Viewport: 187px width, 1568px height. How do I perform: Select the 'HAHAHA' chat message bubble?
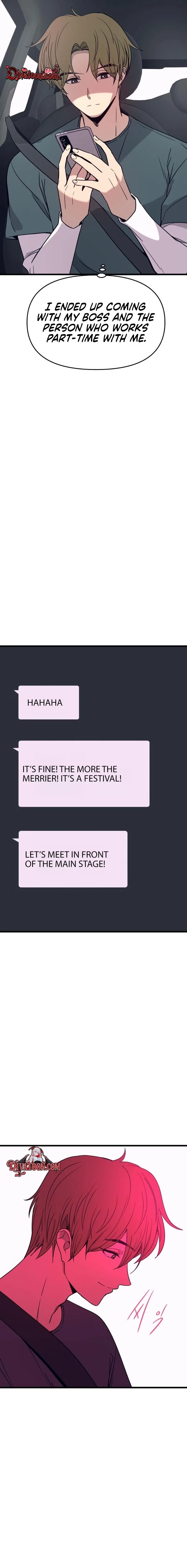click(x=49, y=703)
